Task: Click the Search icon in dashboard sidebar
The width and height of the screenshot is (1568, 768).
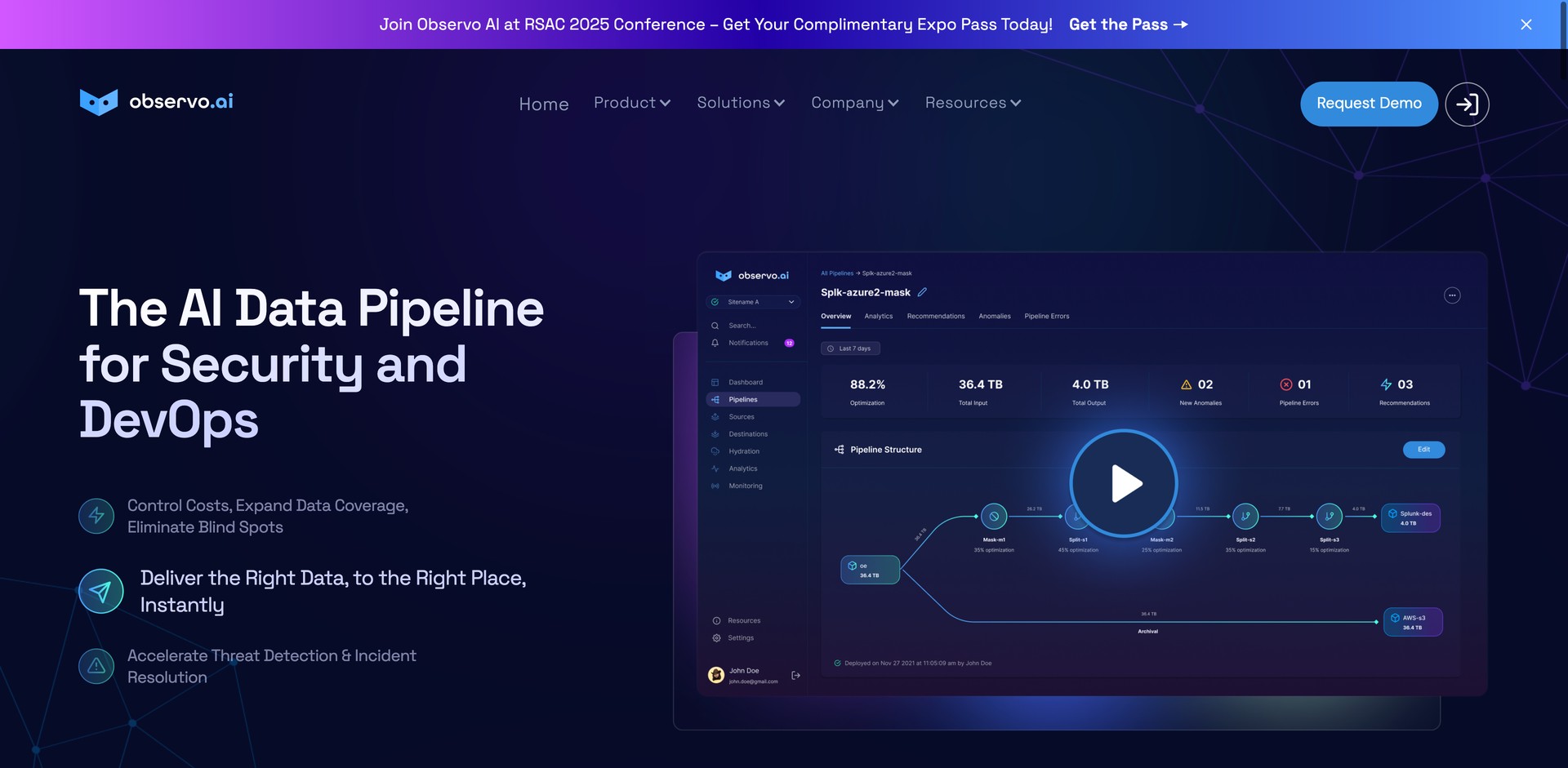Action: tap(715, 326)
